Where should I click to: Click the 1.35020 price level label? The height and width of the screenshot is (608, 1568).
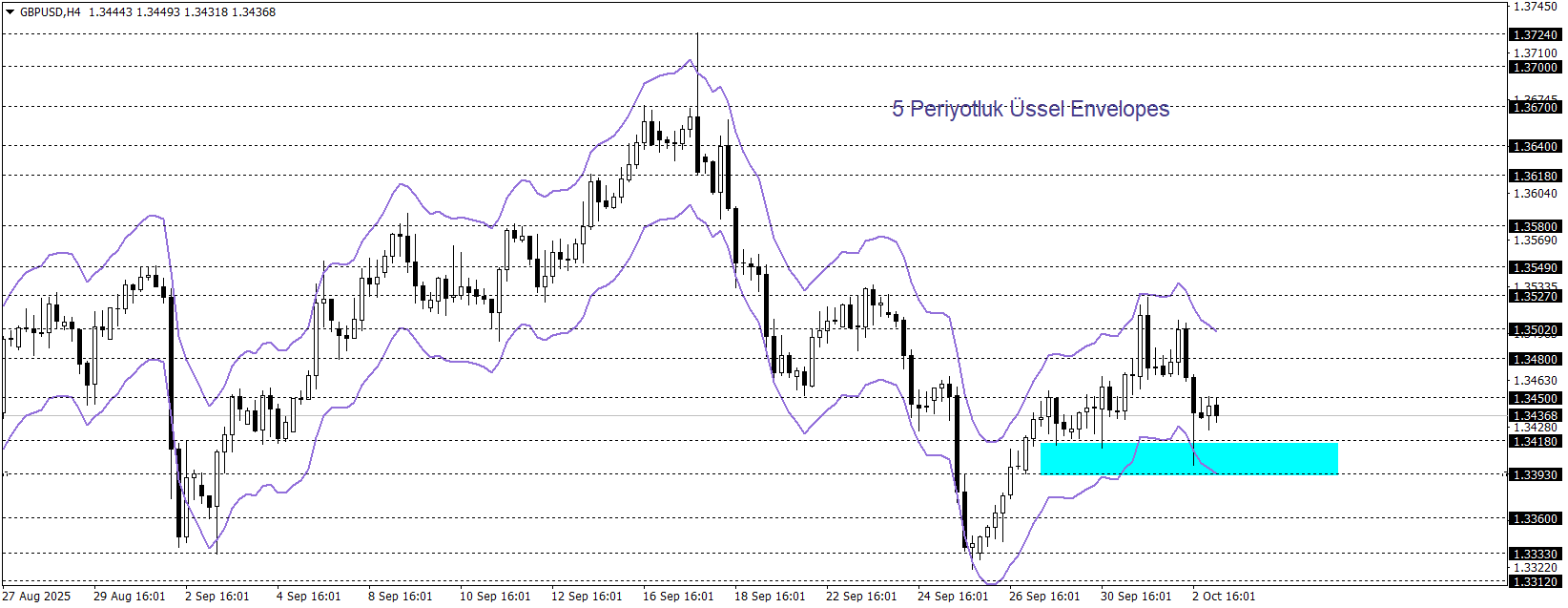click(x=1535, y=330)
